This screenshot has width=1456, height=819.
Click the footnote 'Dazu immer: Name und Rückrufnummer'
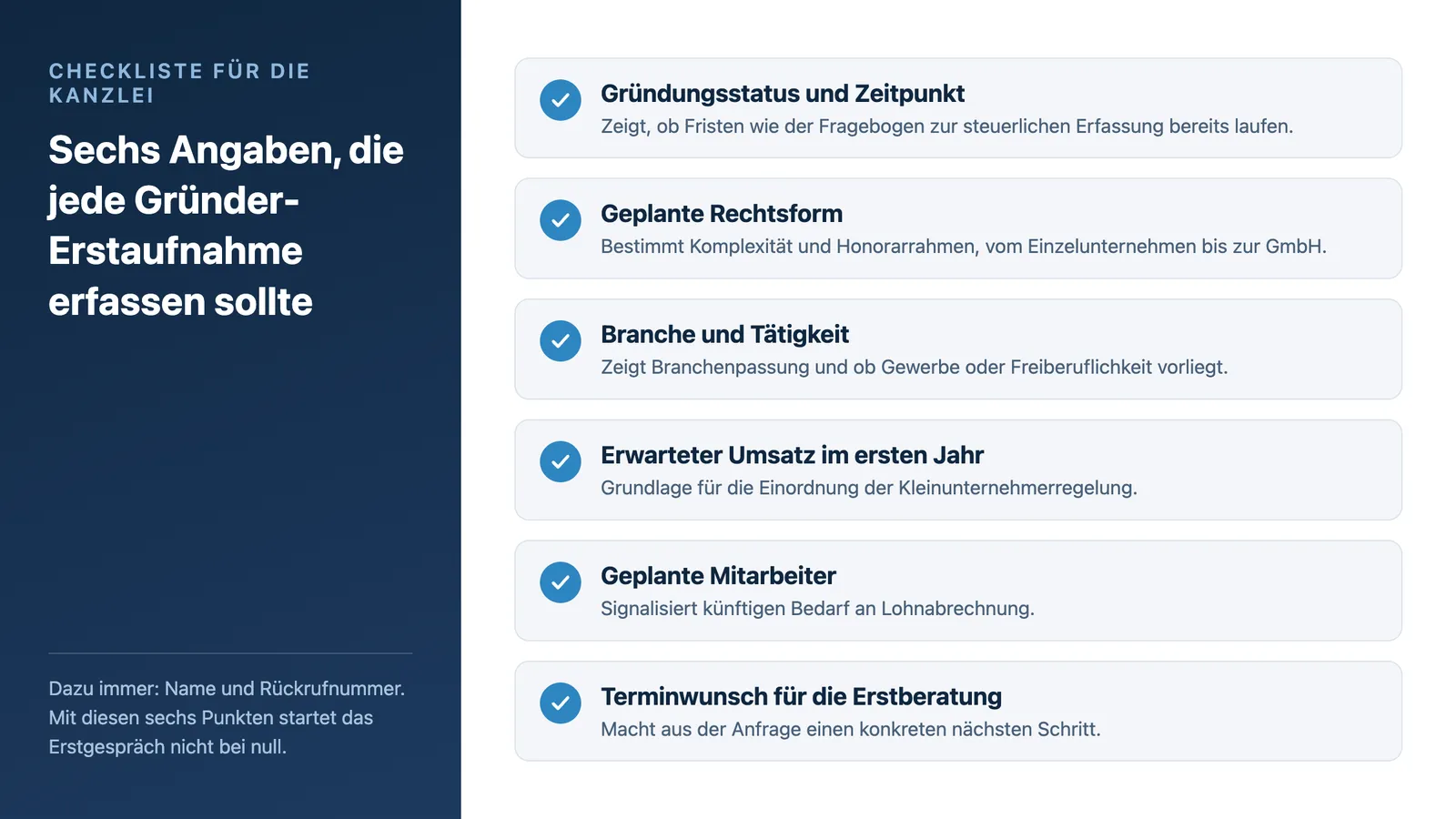pos(227,718)
